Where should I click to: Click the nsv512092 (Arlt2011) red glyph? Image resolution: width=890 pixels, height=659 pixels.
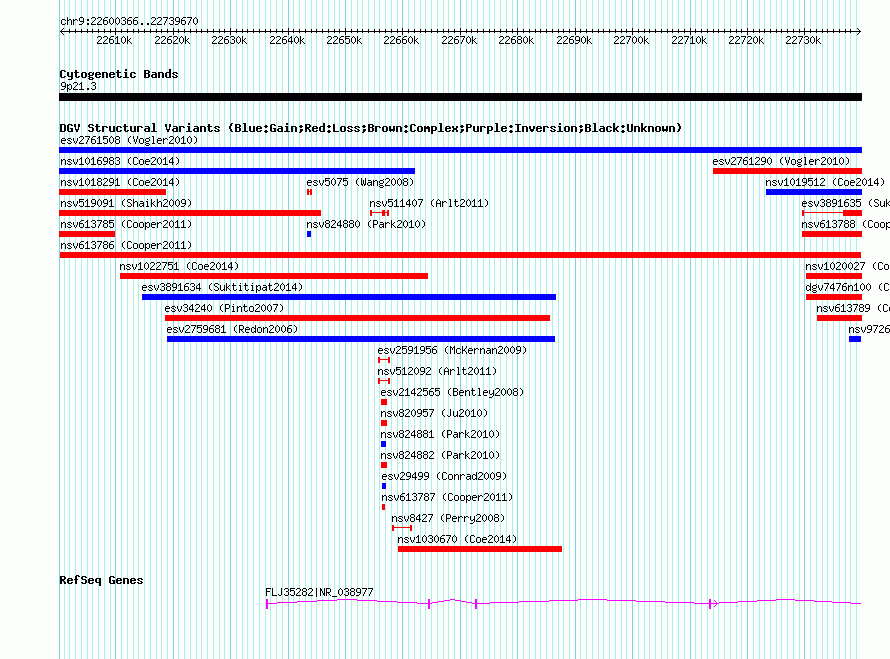[x=384, y=381]
